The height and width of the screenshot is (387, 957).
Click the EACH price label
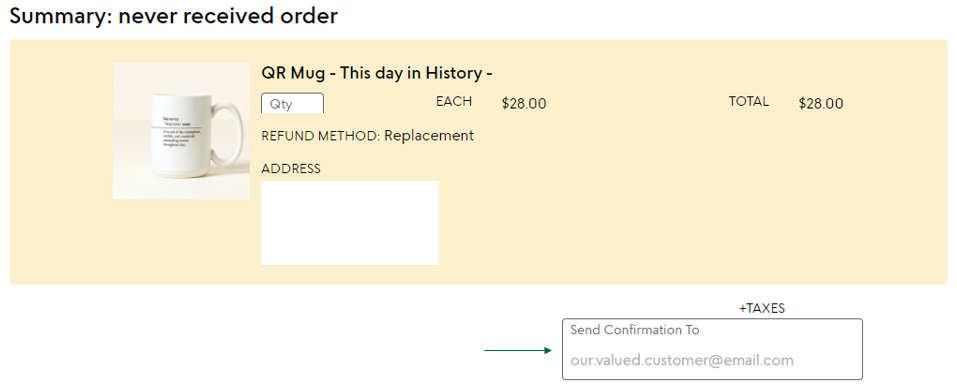pyautogui.click(x=454, y=101)
